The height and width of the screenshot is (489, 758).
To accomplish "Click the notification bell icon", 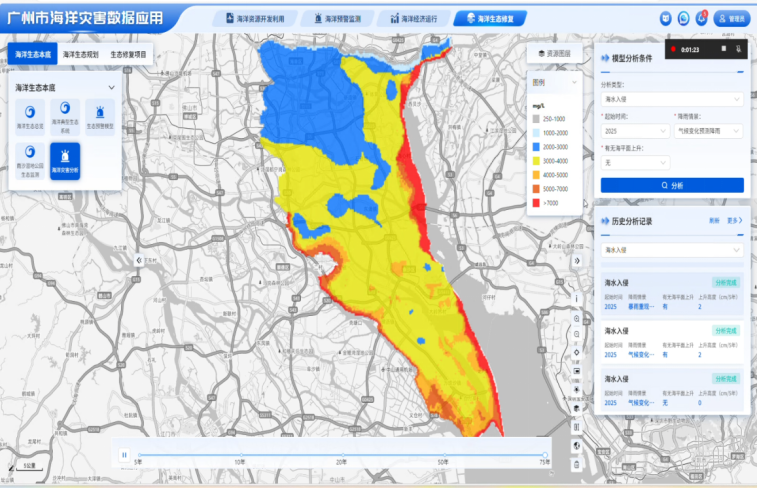I will click(701, 18).
